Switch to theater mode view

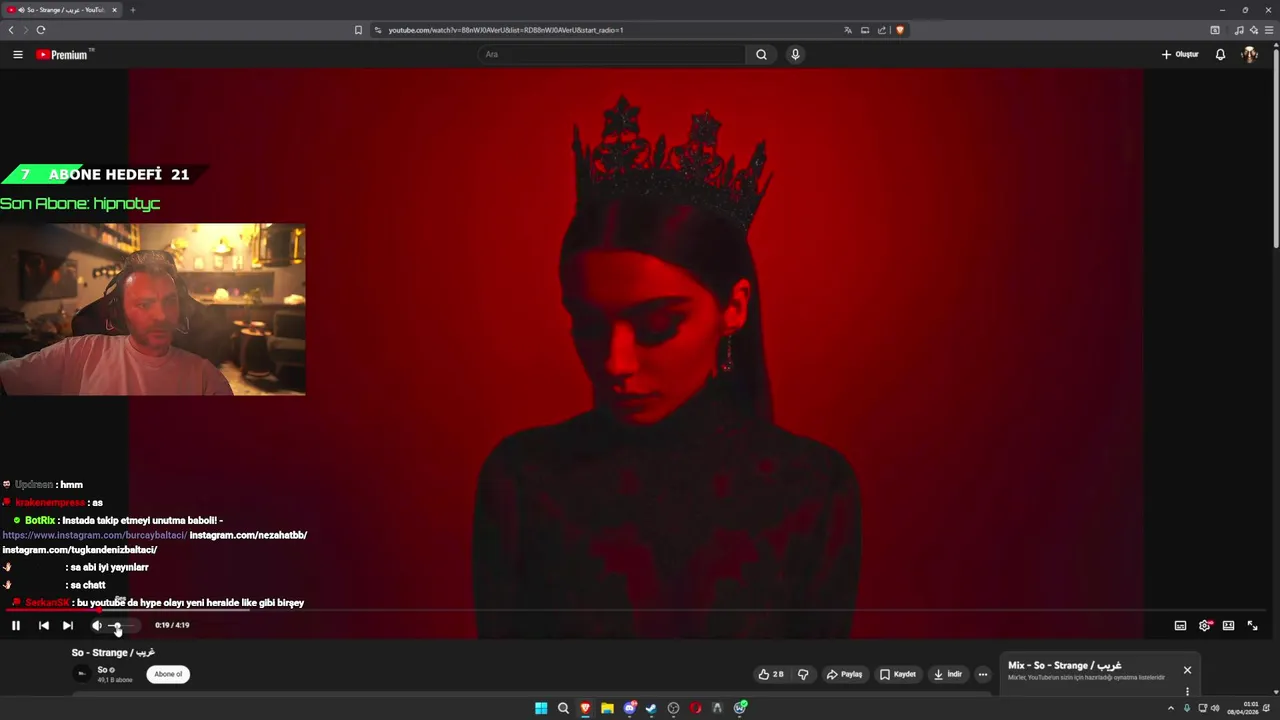[x=1228, y=626]
